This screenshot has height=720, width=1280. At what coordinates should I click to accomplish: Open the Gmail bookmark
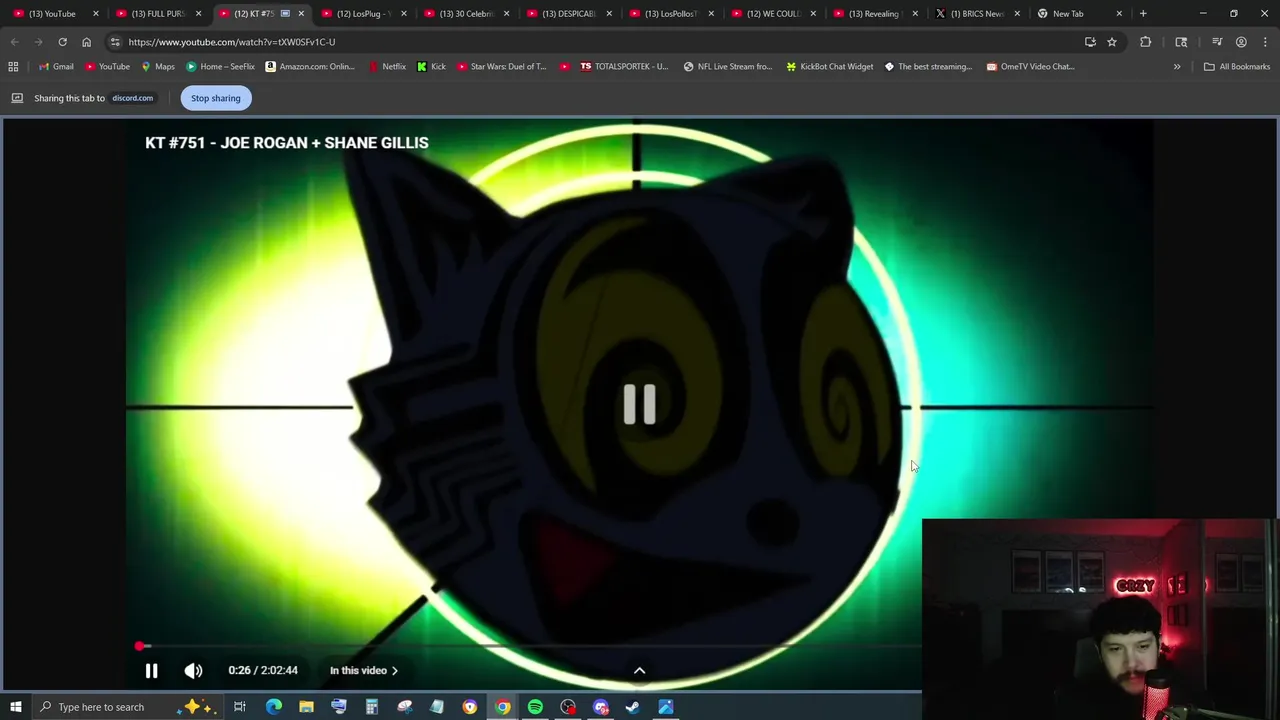(x=56, y=67)
